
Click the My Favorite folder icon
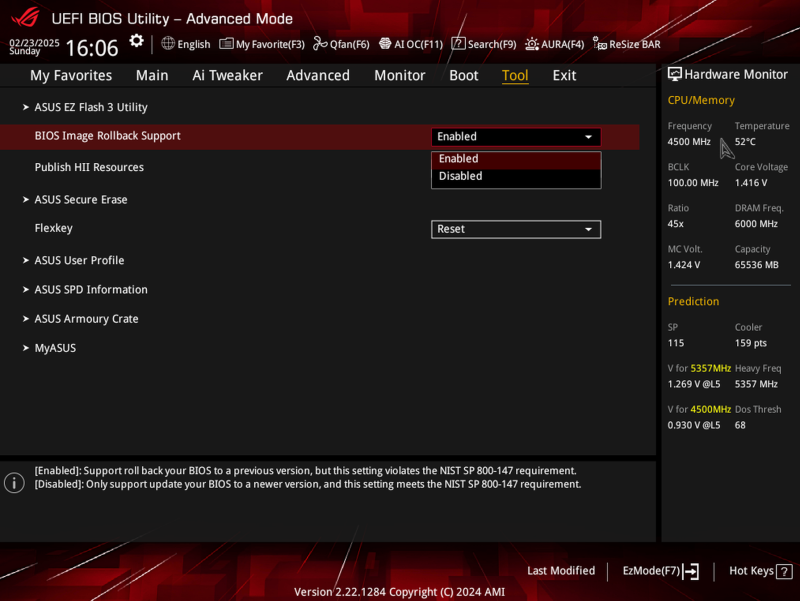click(226, 44)
